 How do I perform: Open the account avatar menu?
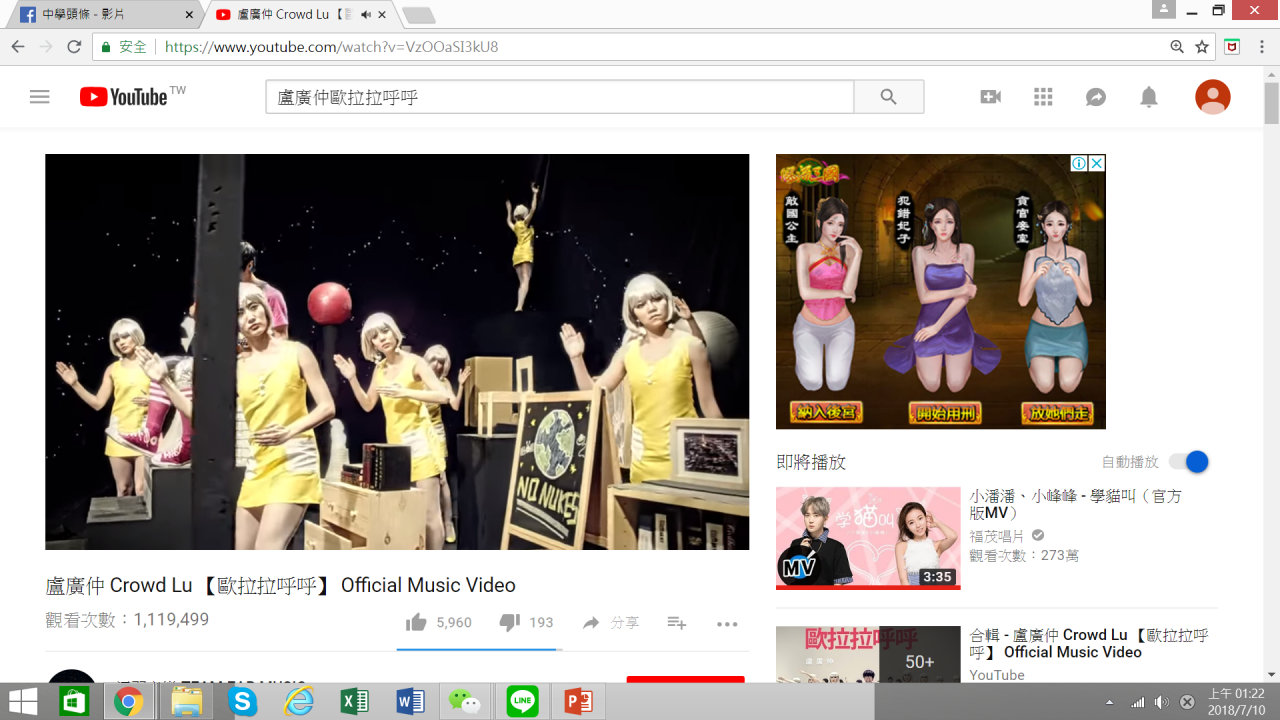point(1213,97)
